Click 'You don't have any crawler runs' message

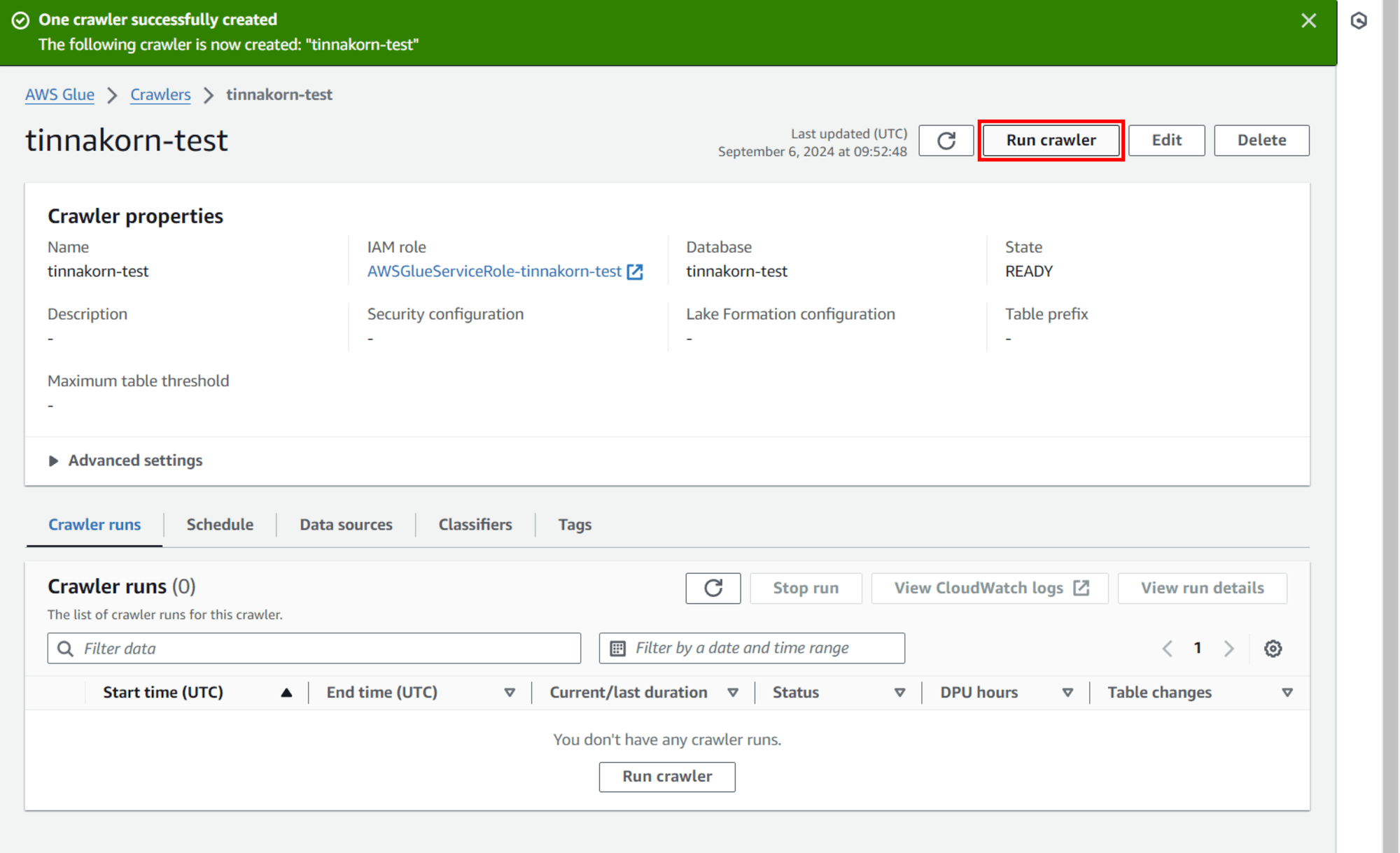(x=667, y=740)
